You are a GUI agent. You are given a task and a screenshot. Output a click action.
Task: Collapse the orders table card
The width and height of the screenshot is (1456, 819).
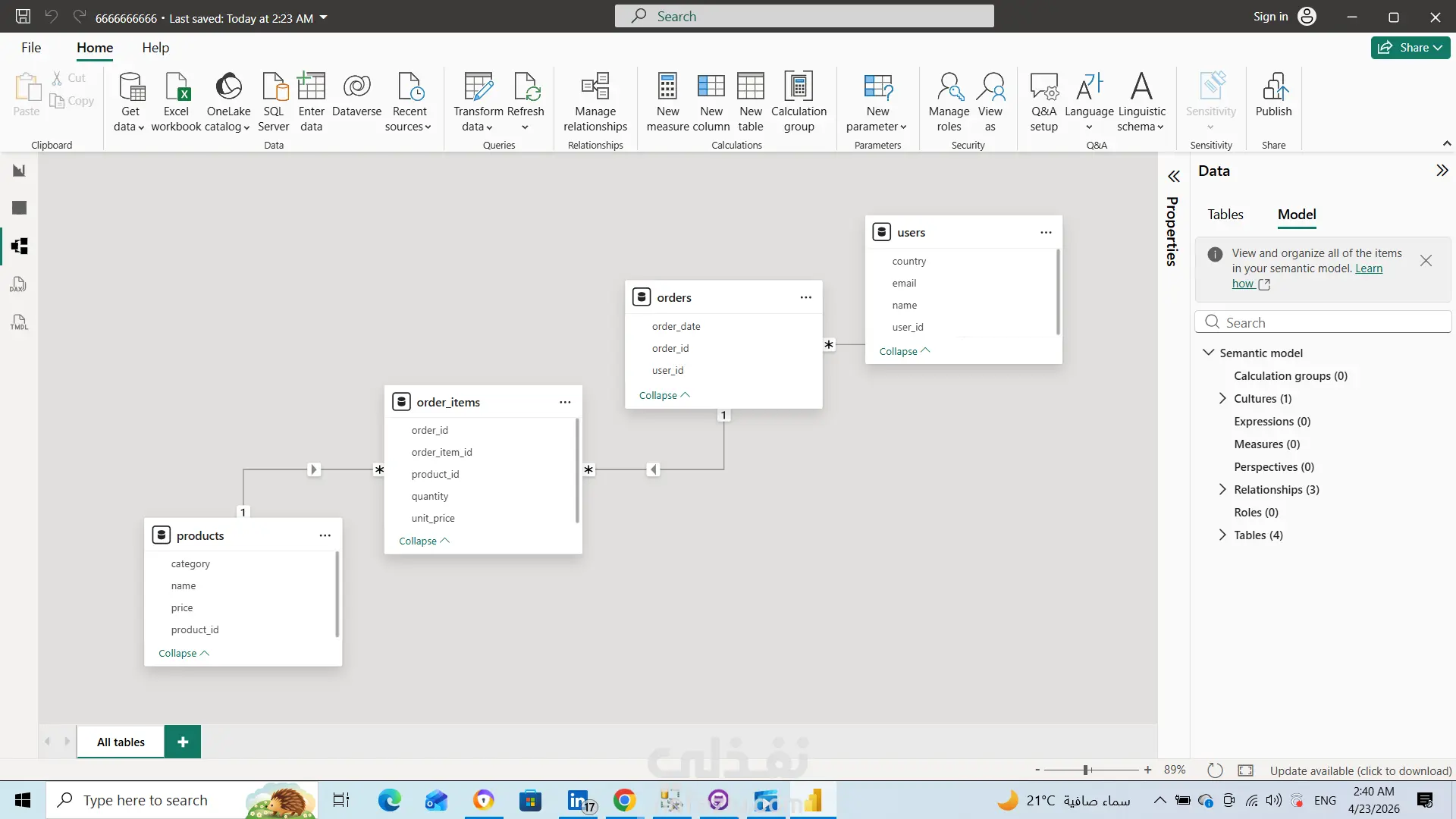point(664,395)
